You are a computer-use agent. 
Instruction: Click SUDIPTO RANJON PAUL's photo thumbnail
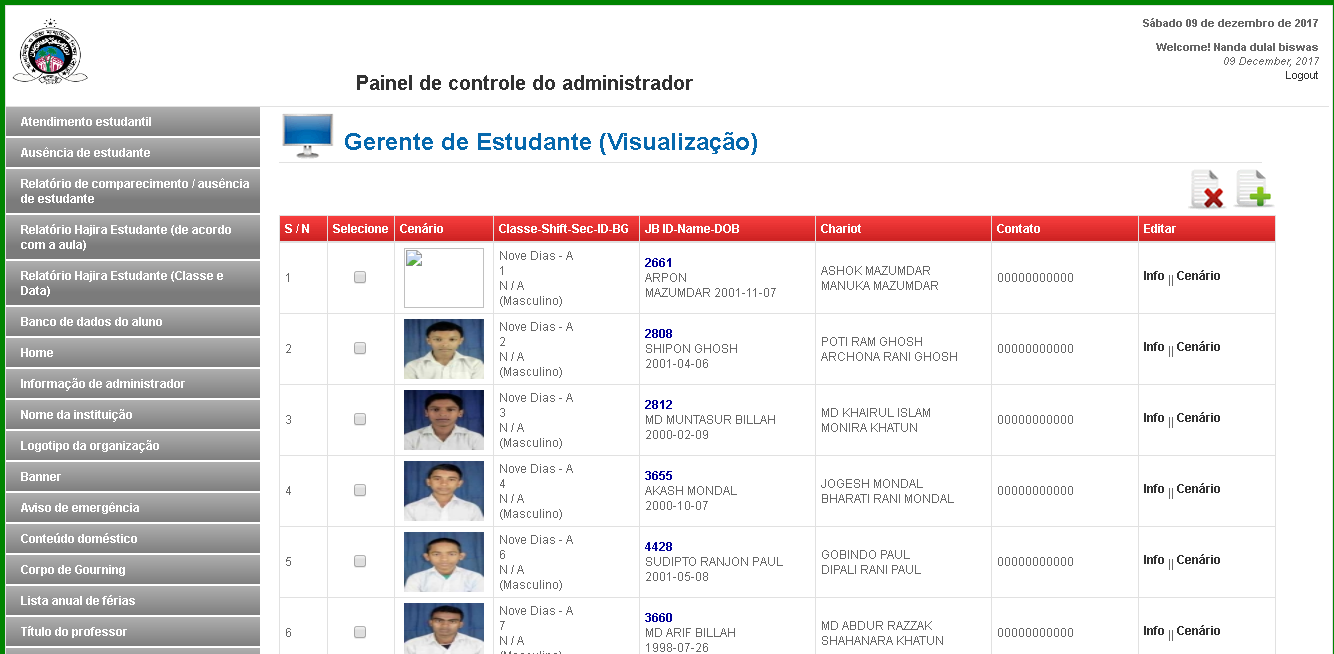tap(444, 562)
